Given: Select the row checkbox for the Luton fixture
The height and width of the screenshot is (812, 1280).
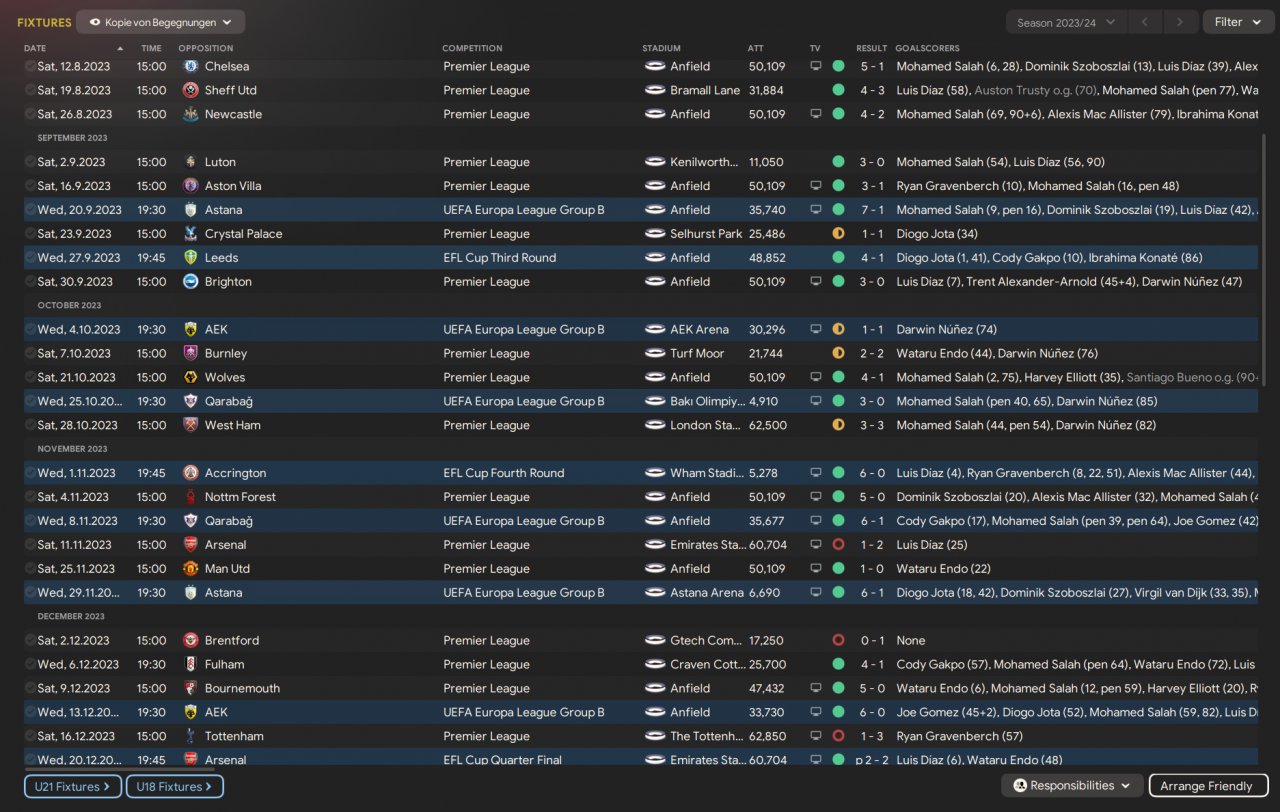Looking at the screenshot, I should (x=30, y=162).
